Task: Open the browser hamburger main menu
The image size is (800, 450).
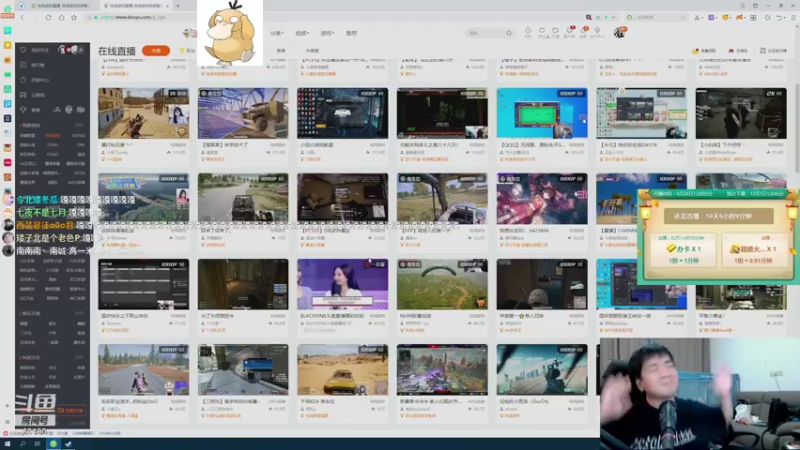Action: 793,17
